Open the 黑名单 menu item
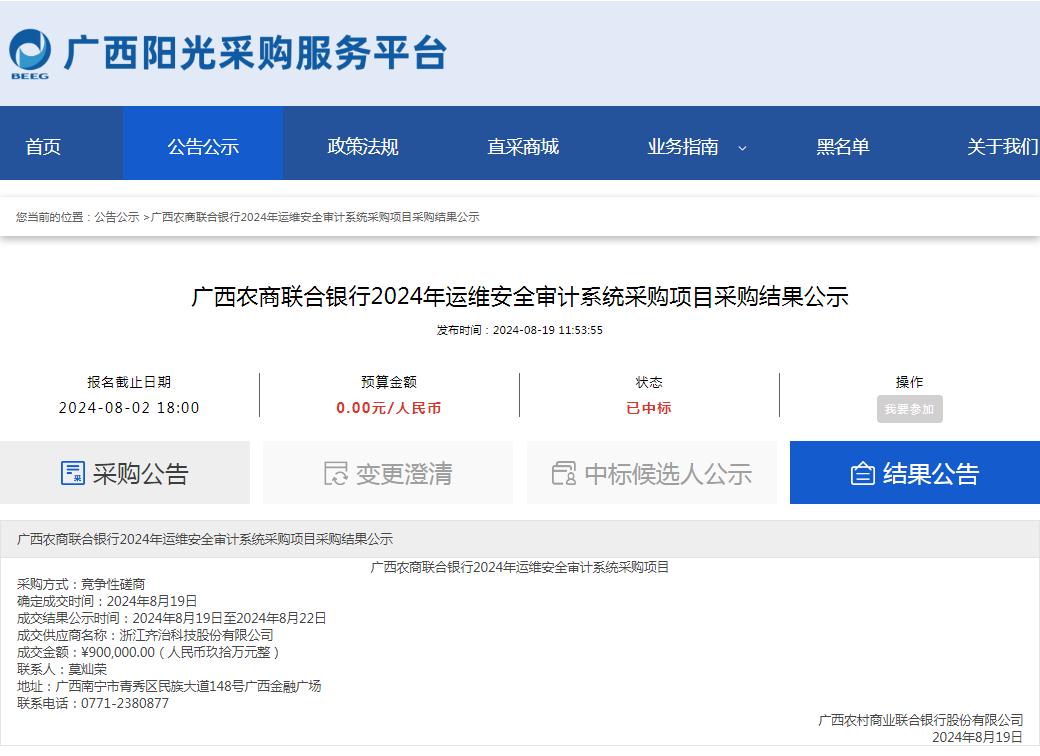The height and width of the screenshot is (756, 1040). (x=843, y=147)
